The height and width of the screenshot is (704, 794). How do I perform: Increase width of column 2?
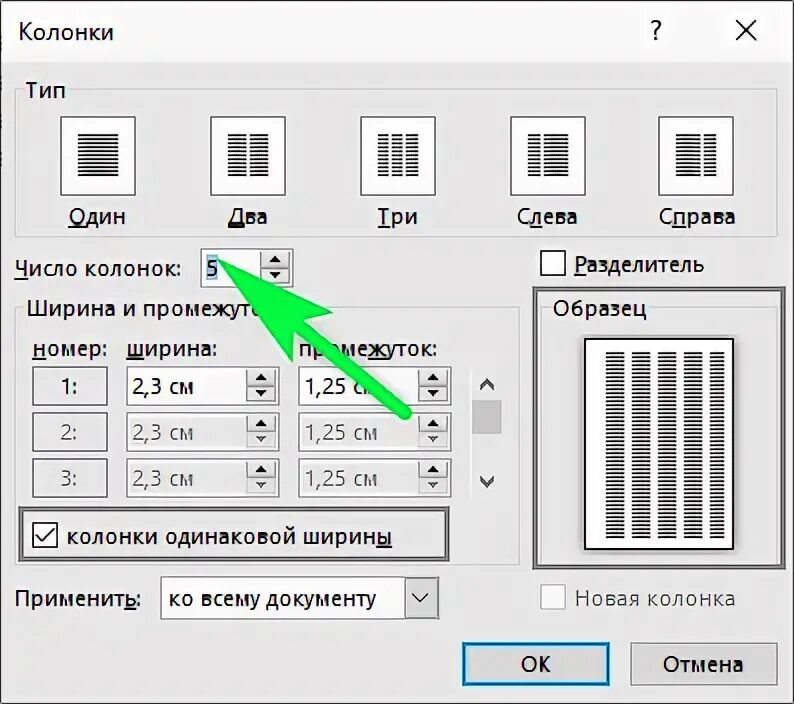click(x=261, y=424)
